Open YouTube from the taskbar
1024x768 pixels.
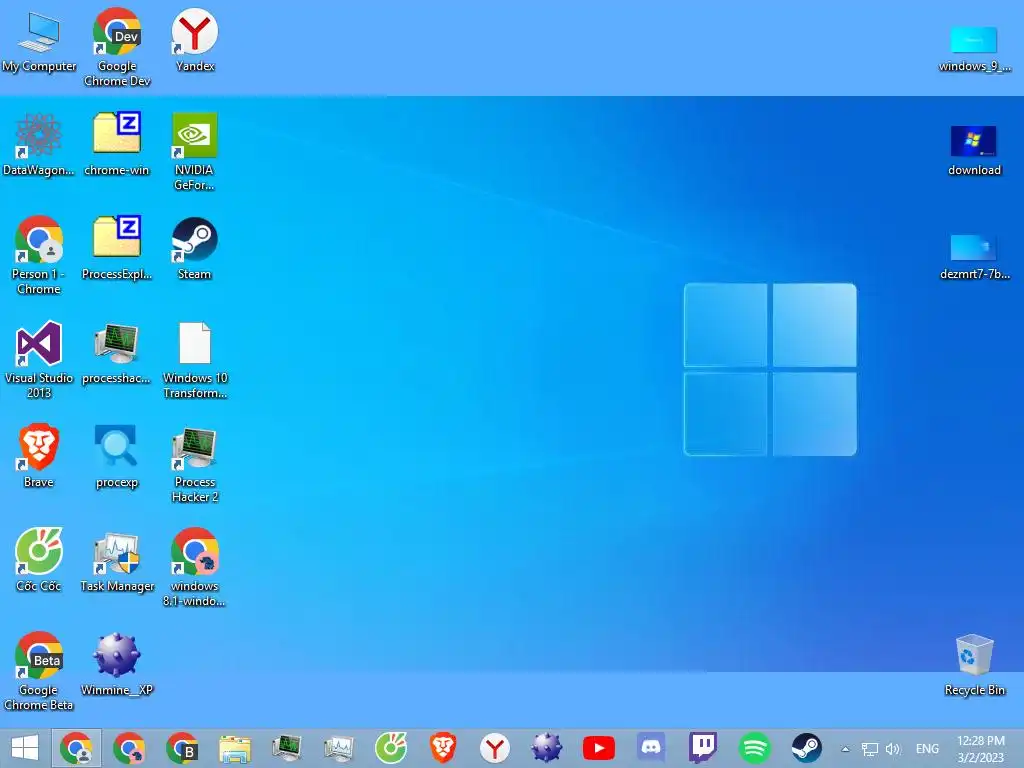(598, 748)
